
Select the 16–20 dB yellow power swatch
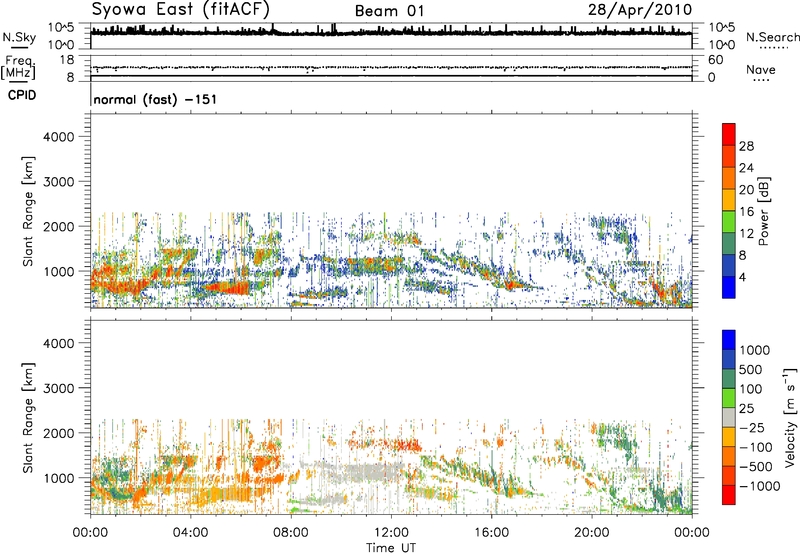pyautogui.click(x=729, y=200)
